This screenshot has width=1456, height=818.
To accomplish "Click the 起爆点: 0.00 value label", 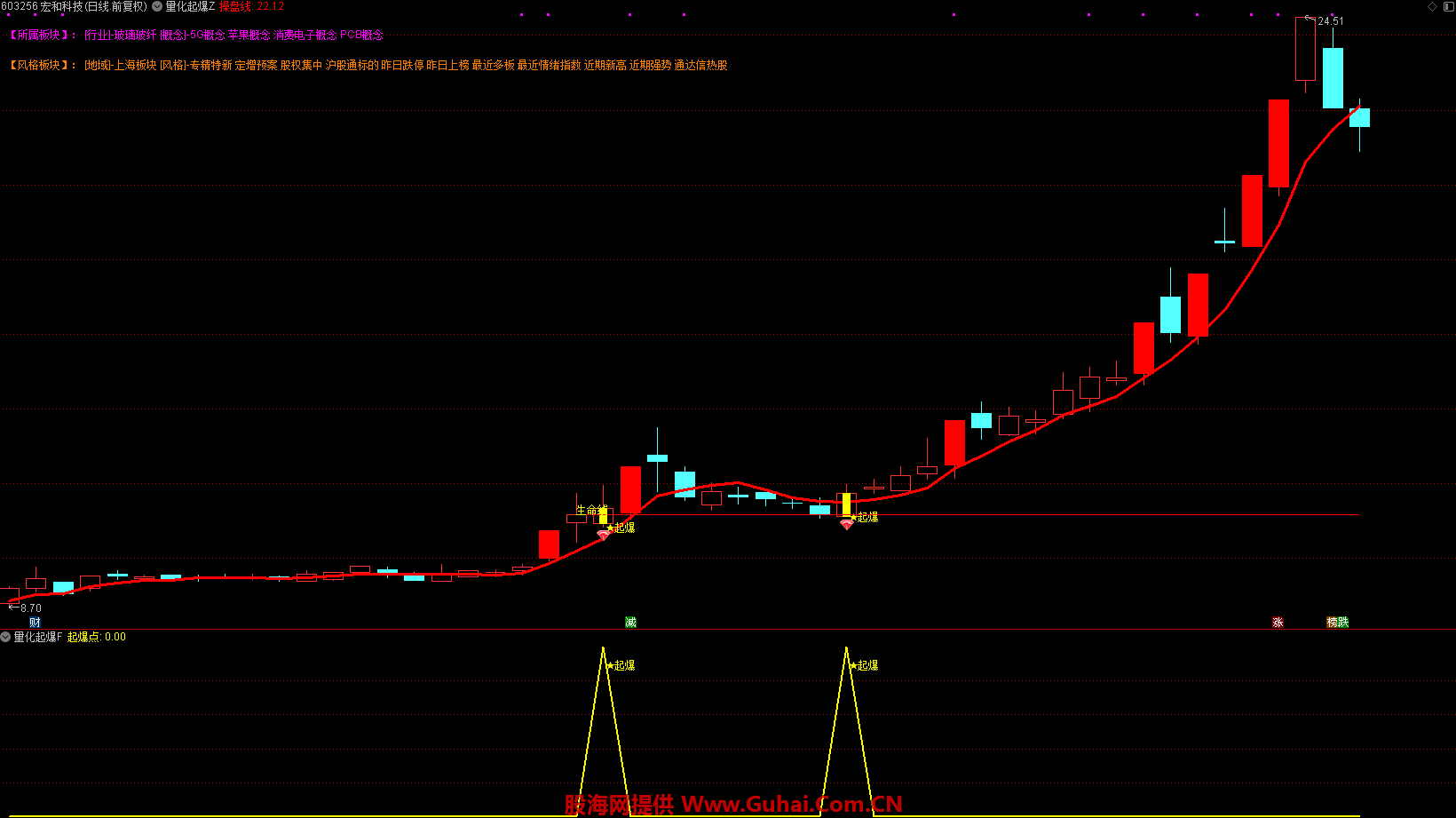I will (x=97, y=637).
